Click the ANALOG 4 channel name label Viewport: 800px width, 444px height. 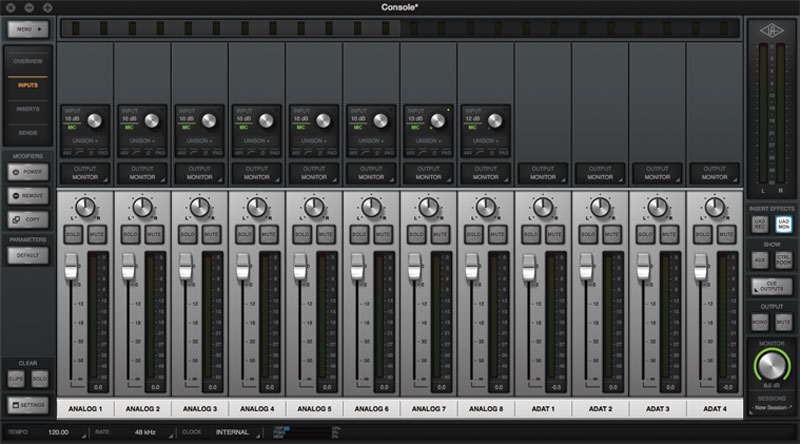[257, 409]
